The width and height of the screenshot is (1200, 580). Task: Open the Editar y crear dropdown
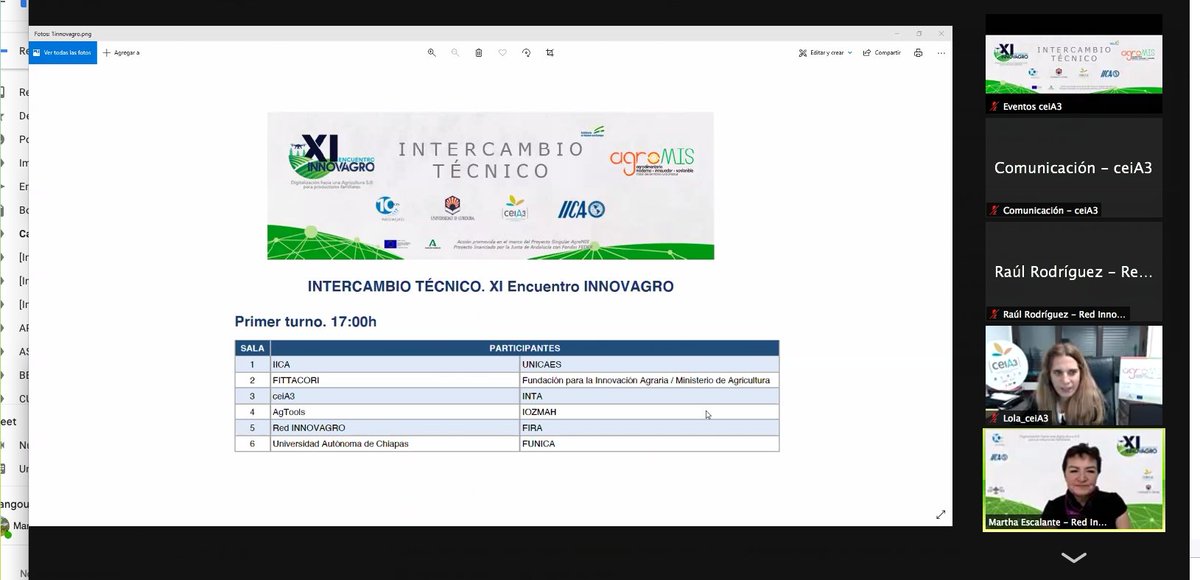click(825, 52)
